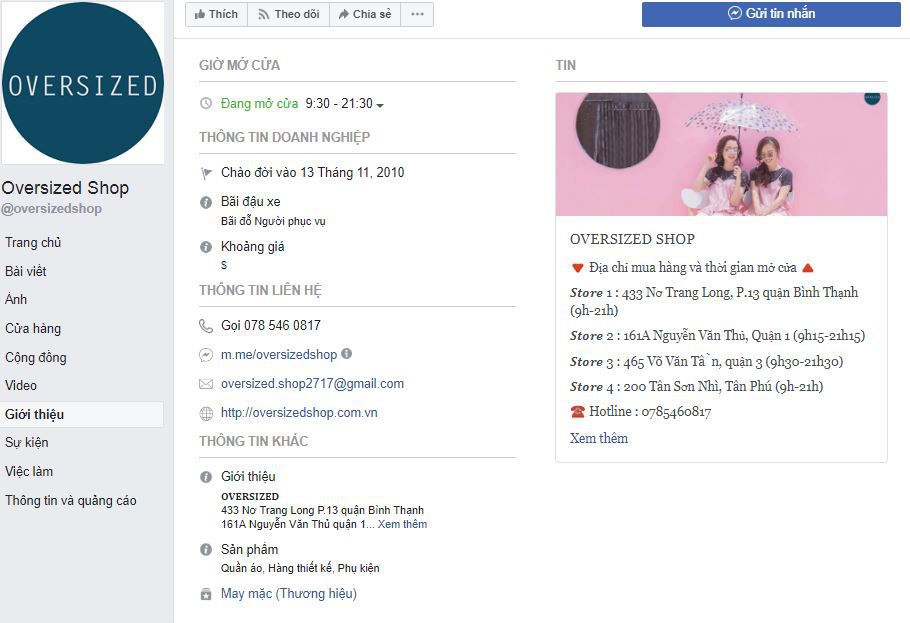Open the three-dots more options menu
The image size is (910, 623).
point(417,15)
